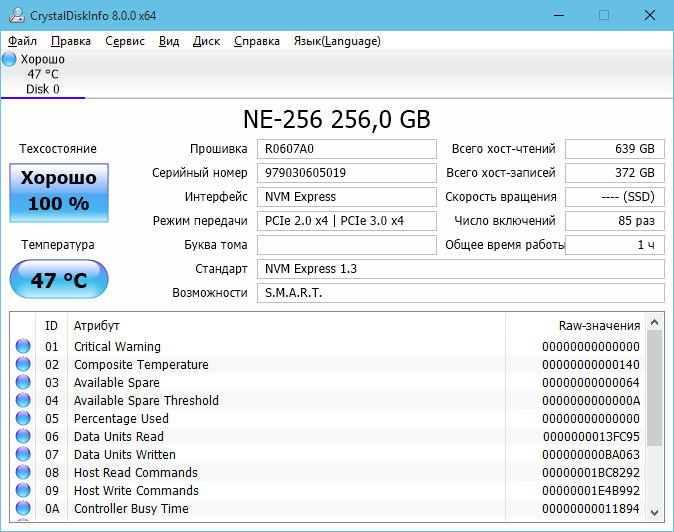
Task: Click raw value 00000001E4B992
Action: 591,491
